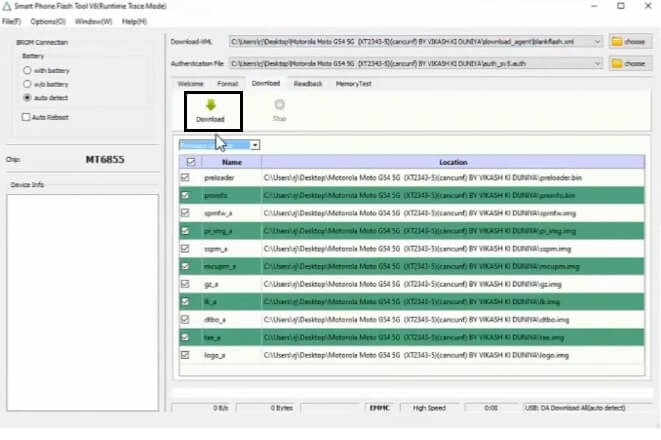Click the proinfo.bin location cell
Screen dimensions: 661x440
pyautogui.click(x=453, y=195)
